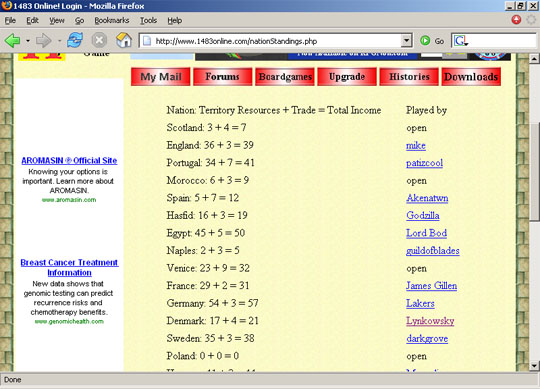Click the Boardgames button
This screenshot has width=540, height=389.
(x=285, y=76)
